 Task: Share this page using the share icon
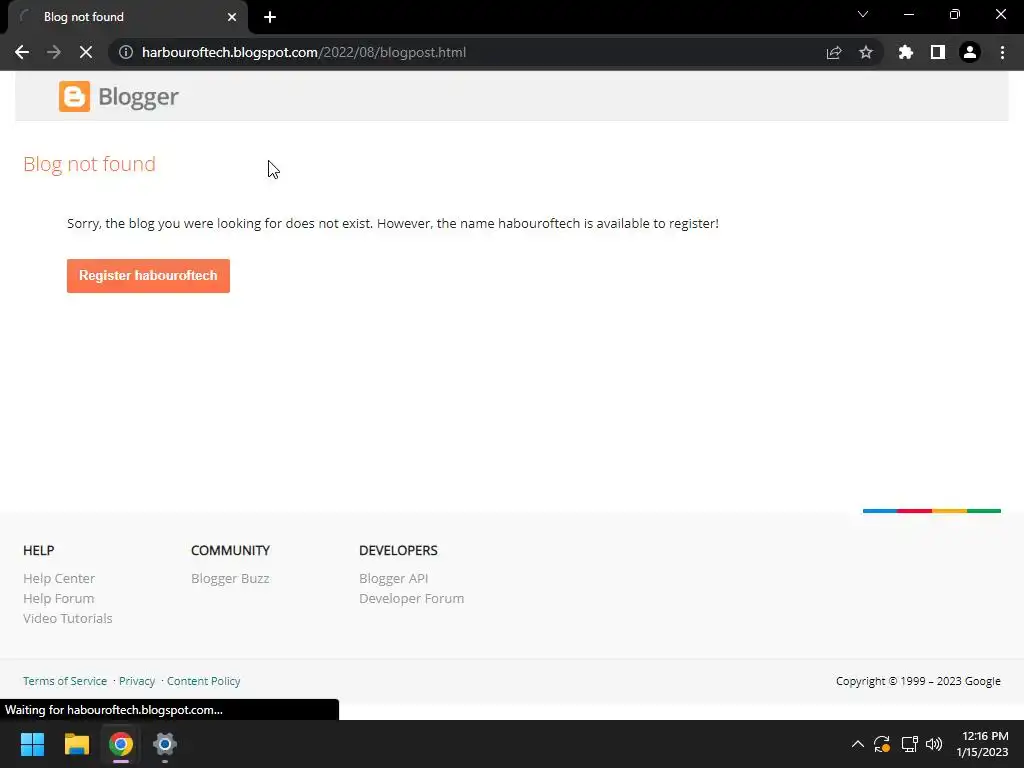pyautogui.click(x=834, y=52)
